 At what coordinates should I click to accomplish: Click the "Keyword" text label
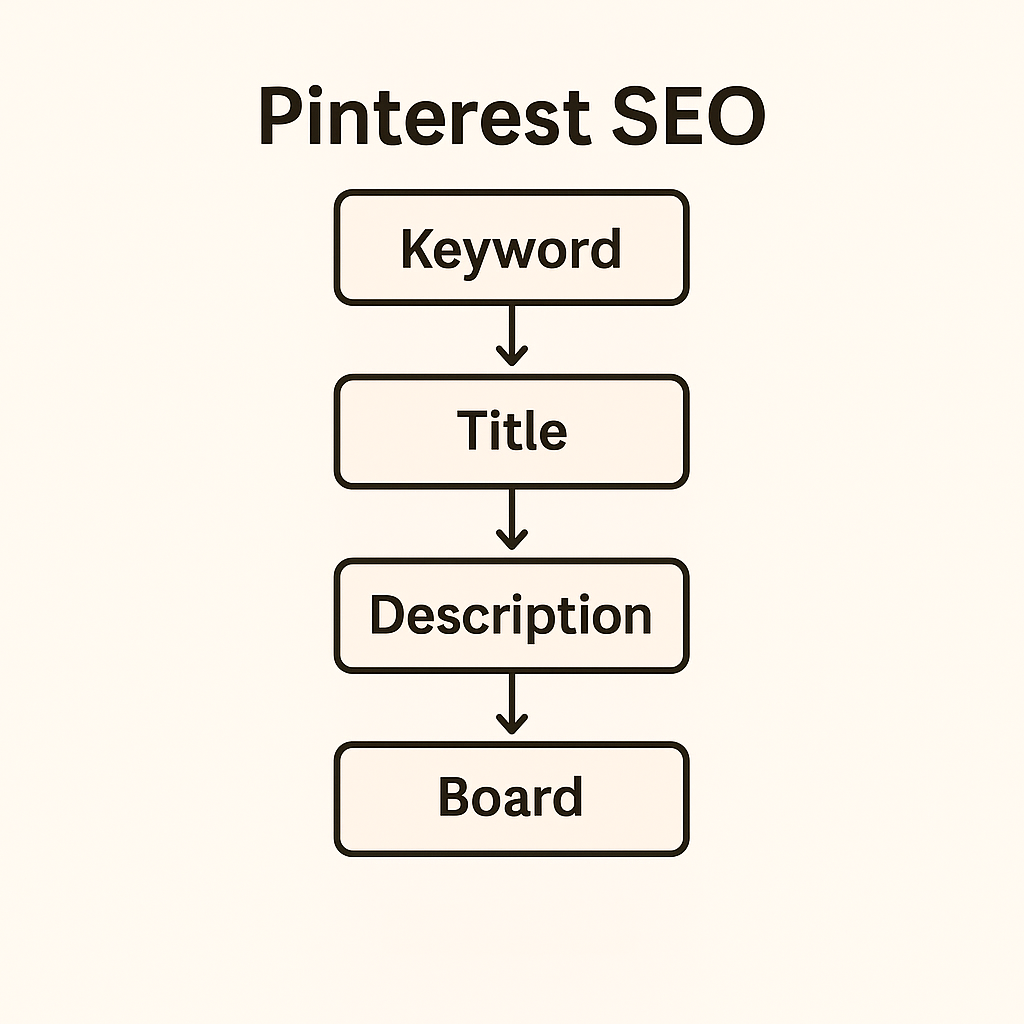(x=511, y=248)
